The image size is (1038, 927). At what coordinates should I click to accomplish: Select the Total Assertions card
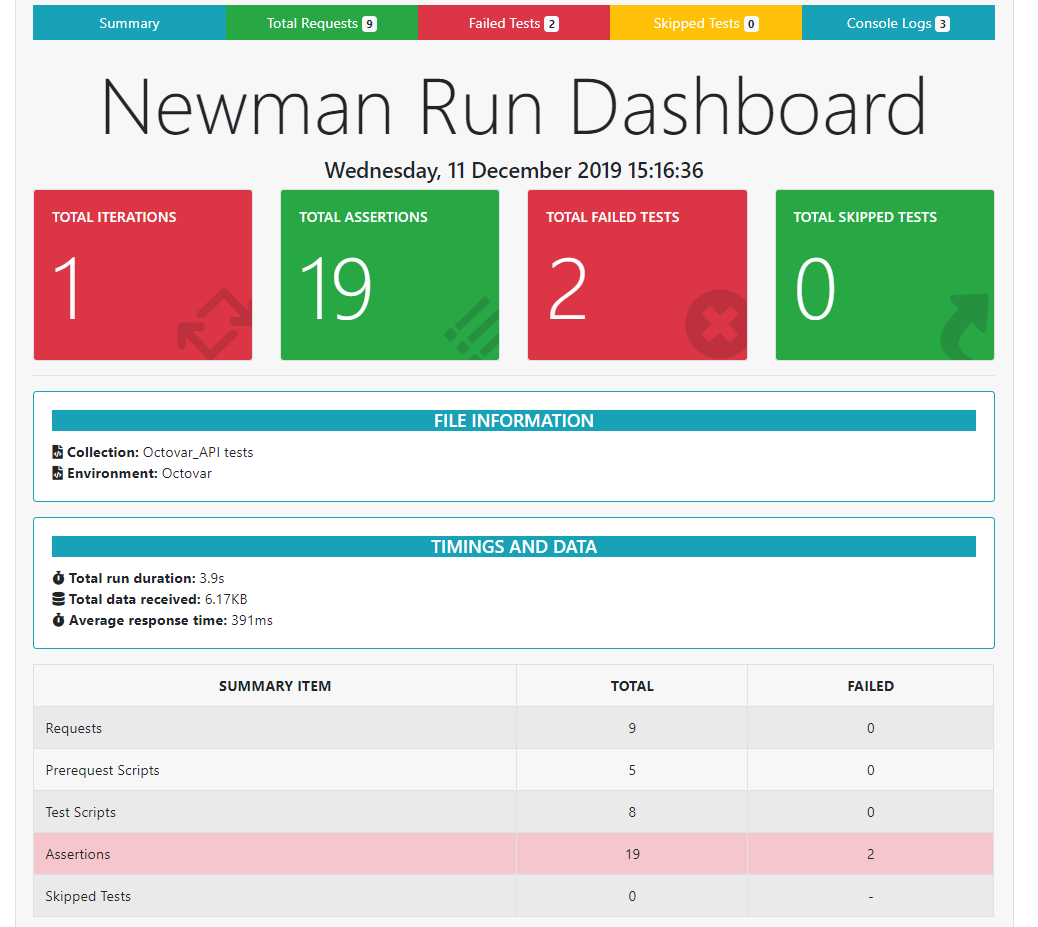pos(389,274)
